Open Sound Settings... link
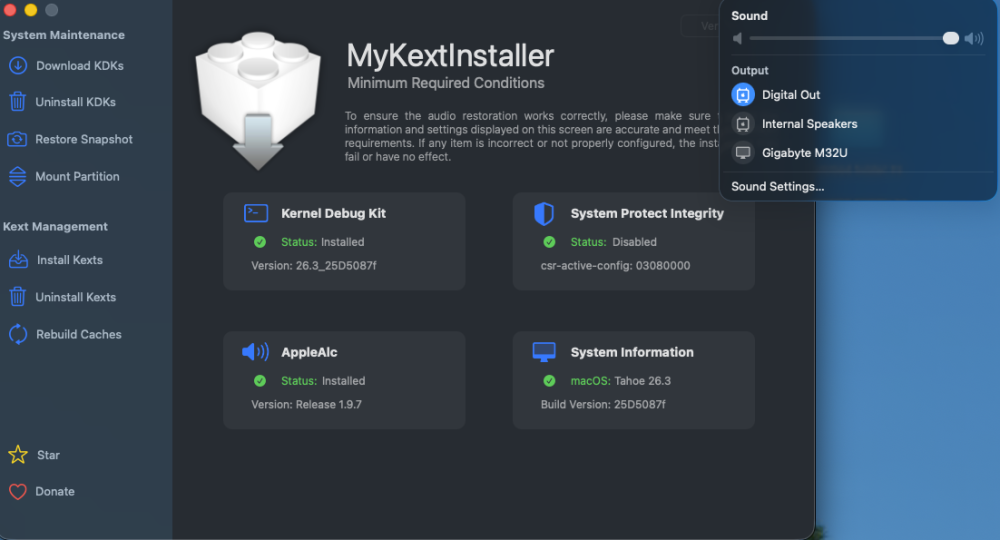Screen dimensions: 1000x540 point(777,187)
